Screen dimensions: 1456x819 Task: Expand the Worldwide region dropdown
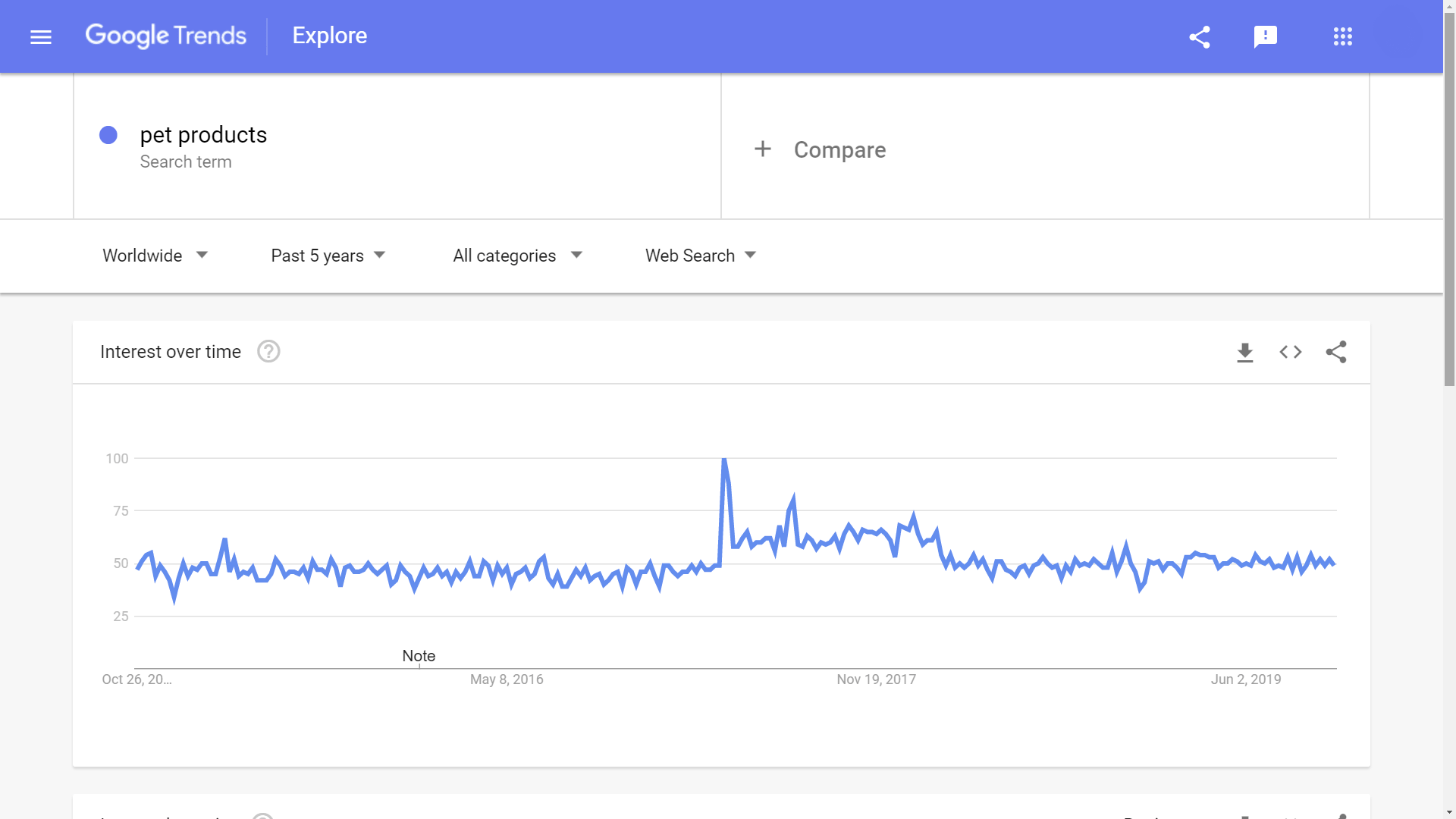155,256
